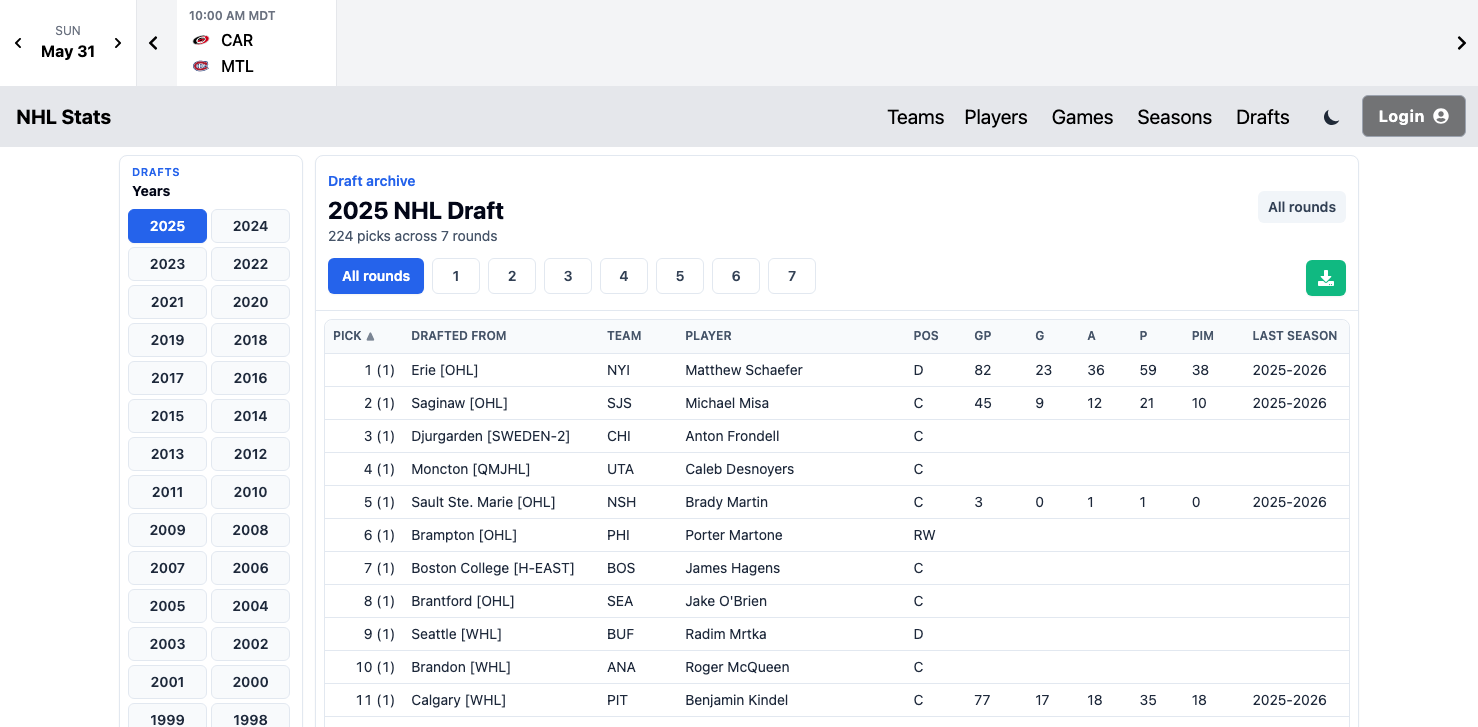The width and height of the screenshot is (1478, 727).
Task: Sort by POS column header
Action: point(926,336)
